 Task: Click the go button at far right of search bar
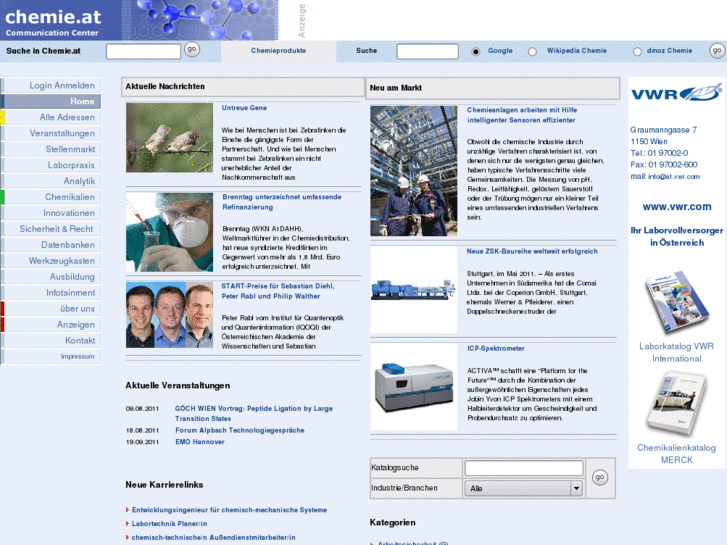click(717, 51)
